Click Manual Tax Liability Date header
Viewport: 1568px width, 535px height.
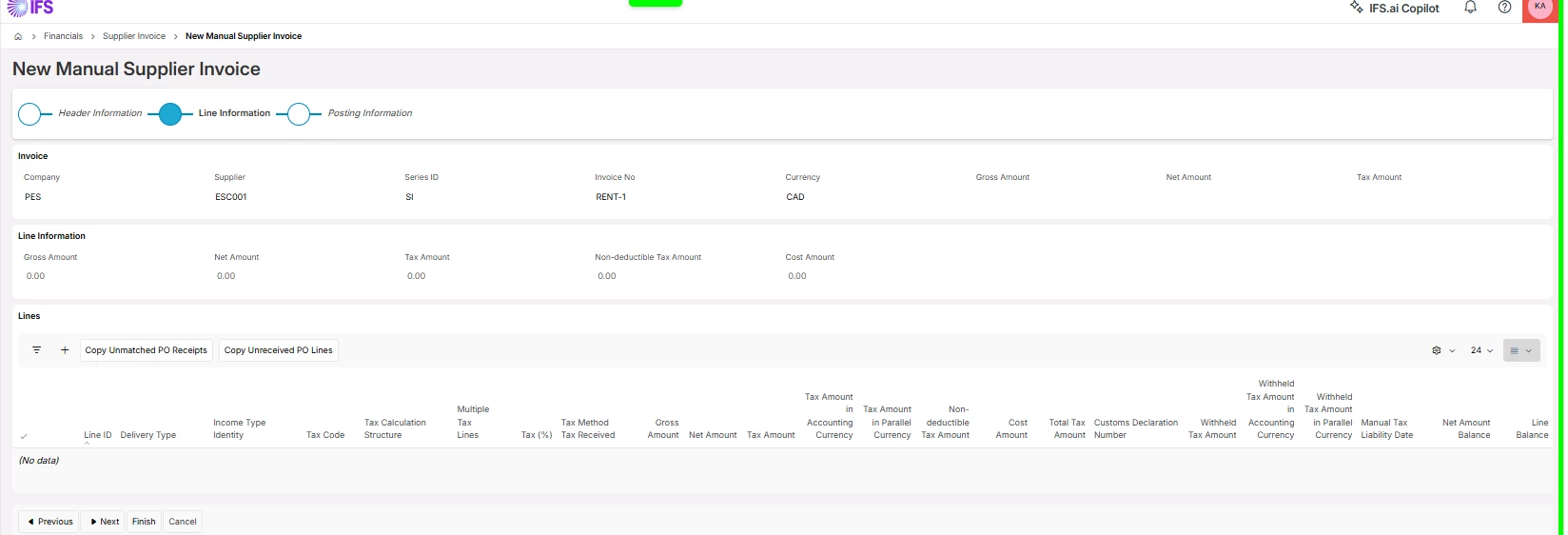coord(1387,428)
